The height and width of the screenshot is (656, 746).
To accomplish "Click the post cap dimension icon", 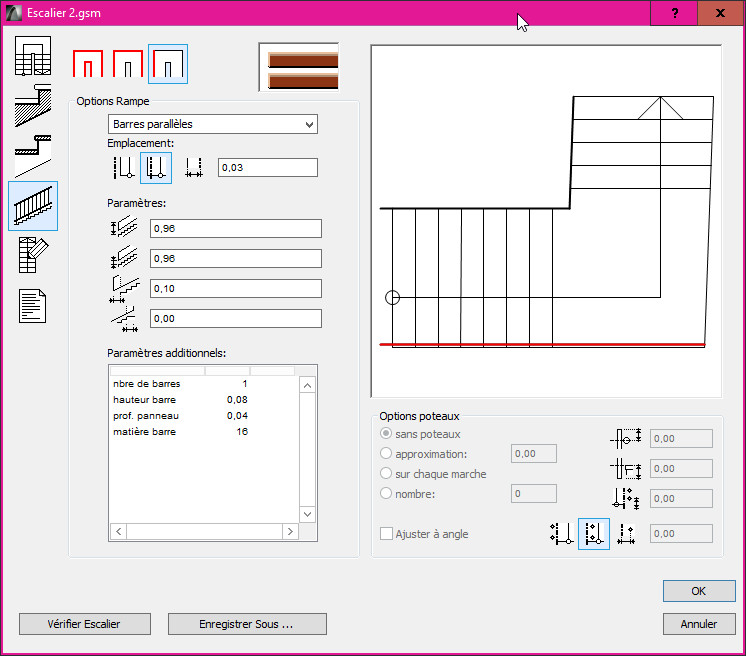I will pyautogui.click(x=626, y=469).
